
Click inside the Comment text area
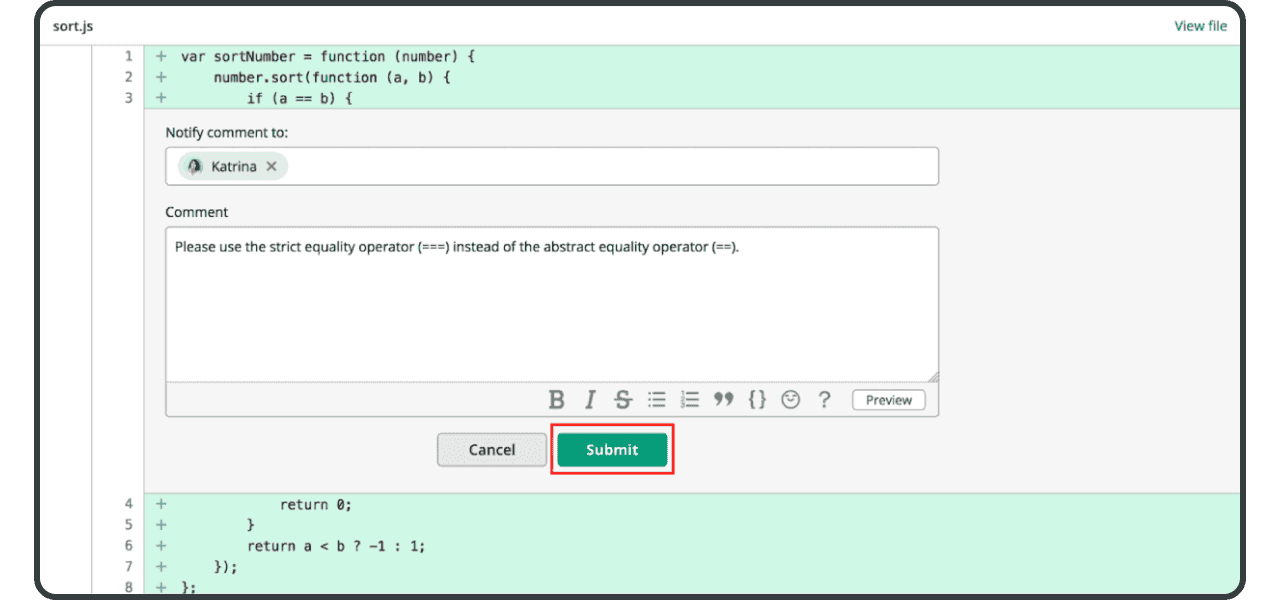[550, 310]
